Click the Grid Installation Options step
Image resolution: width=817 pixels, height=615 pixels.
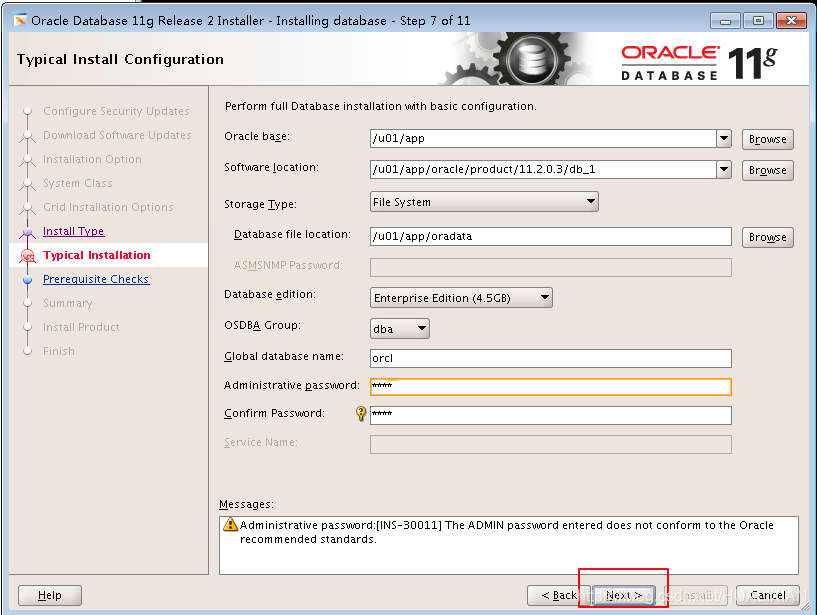tap(108, 207)
